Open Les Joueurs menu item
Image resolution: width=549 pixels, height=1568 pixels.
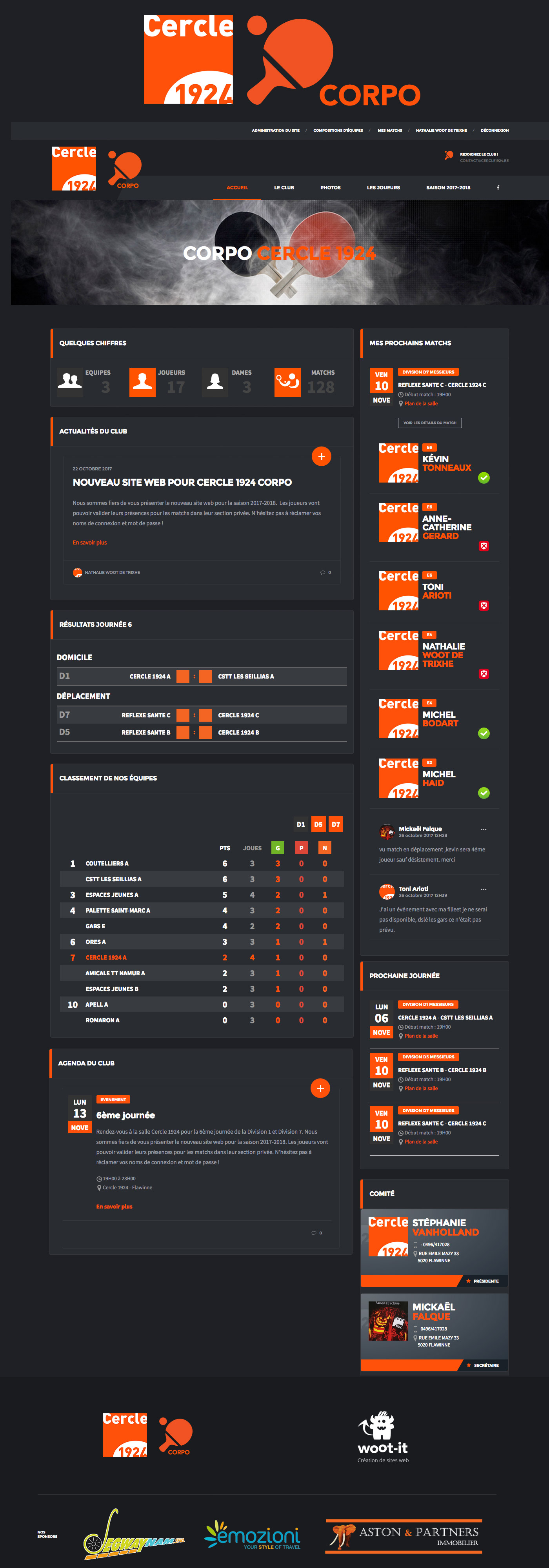pos(384,187)
